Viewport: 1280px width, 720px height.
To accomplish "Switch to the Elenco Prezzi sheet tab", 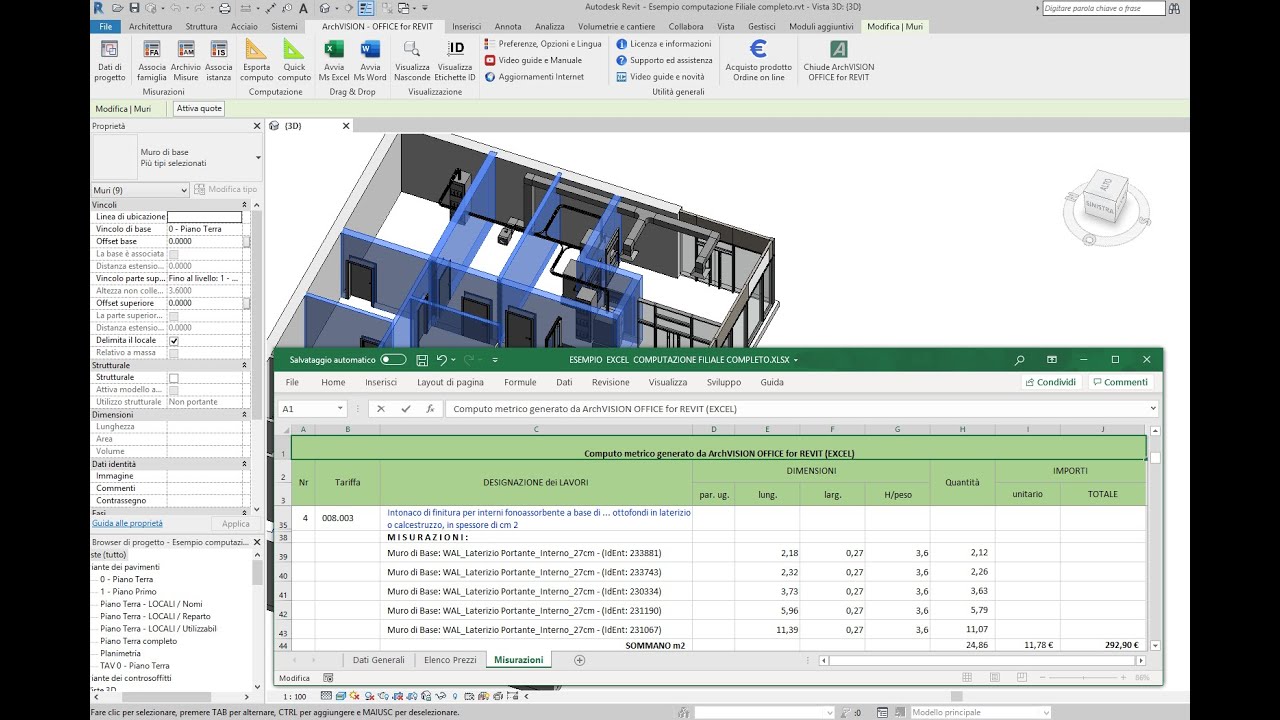I will (x=450, y=660).
